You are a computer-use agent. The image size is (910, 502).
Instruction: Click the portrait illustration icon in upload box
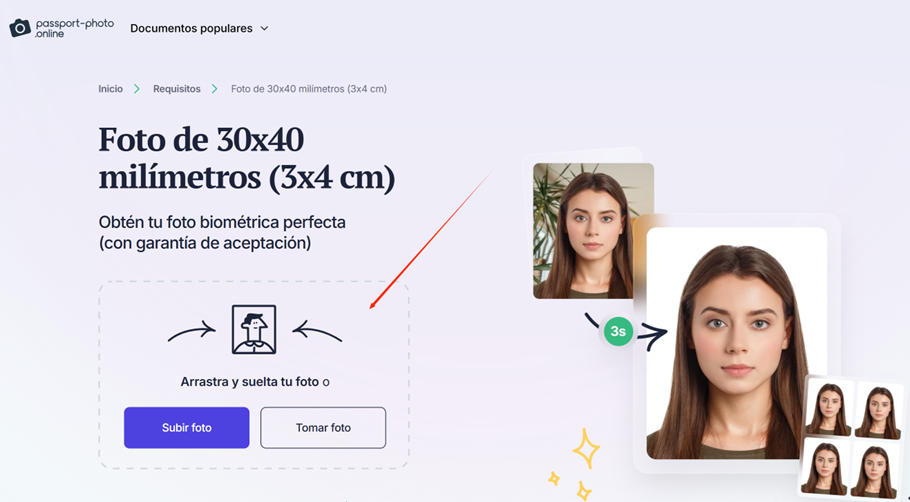pos(254,330)
